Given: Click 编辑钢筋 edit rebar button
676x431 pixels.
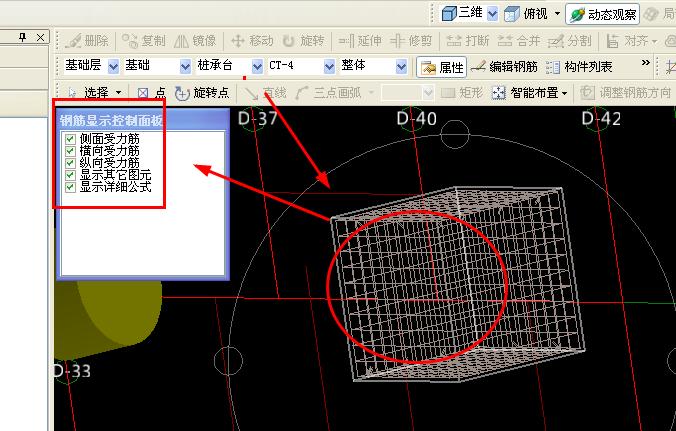Looking at the screenshot, I should pyautogui.click(x=504, y=67).
